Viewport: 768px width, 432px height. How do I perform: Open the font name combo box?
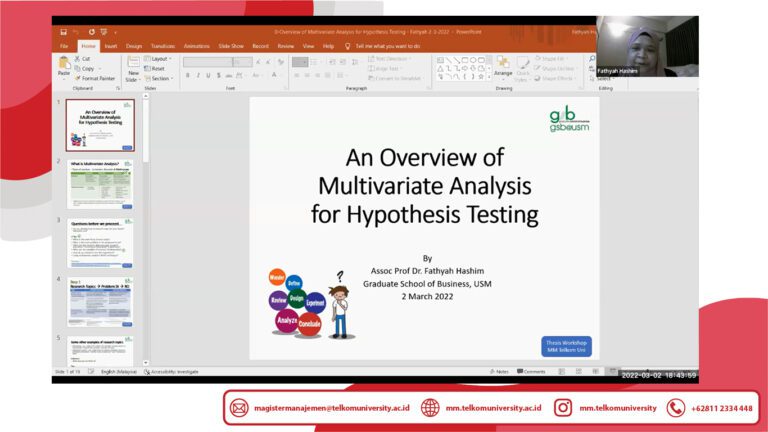[211, 62]
